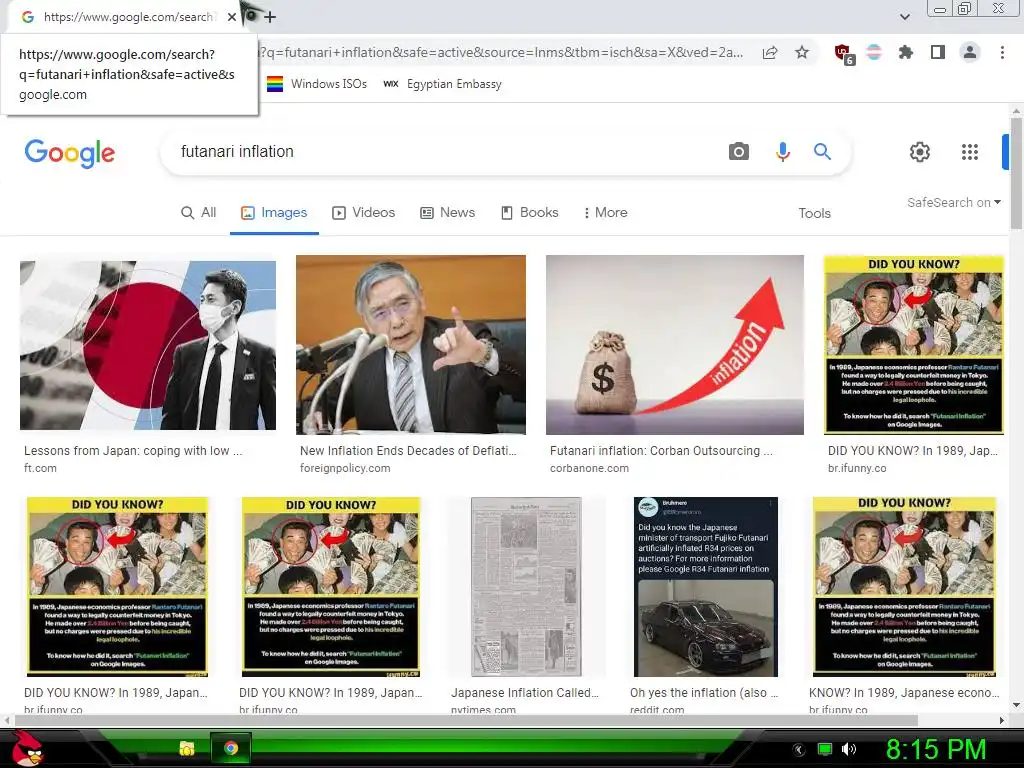The width and height of the screenshot is (1024, 768).
Task: Go to Google home via logo
Action: pyautogui.click(x=70, y=153)
